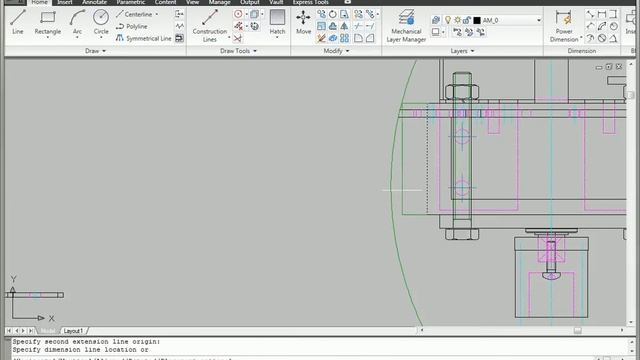640x360 pixels.
Task: Click the Symmetrical Line button
Action: point(143,38)
